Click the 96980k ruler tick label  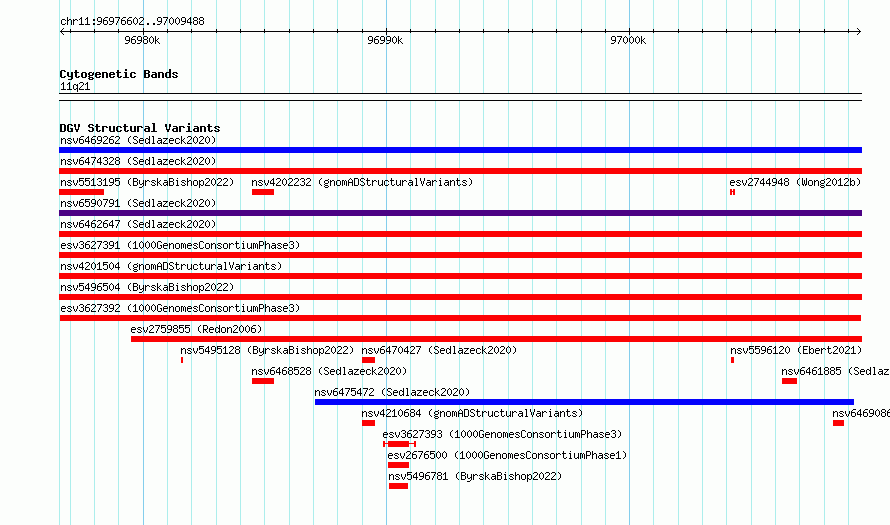[142, 40]
